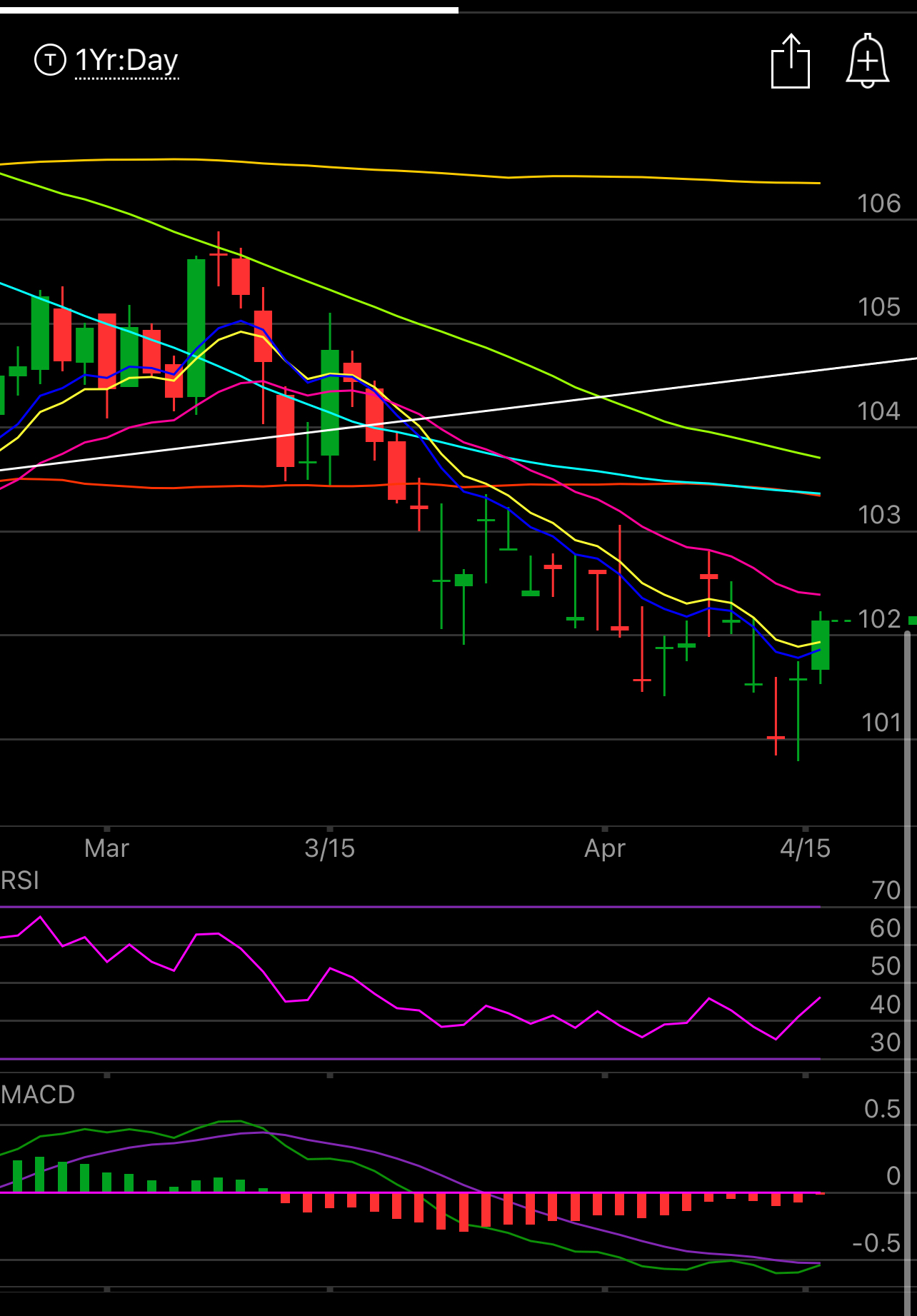The width and height of the screenshot is (917, 1316).
Task: Add a price alert with bell icon
Action: [x=867, y=61]
